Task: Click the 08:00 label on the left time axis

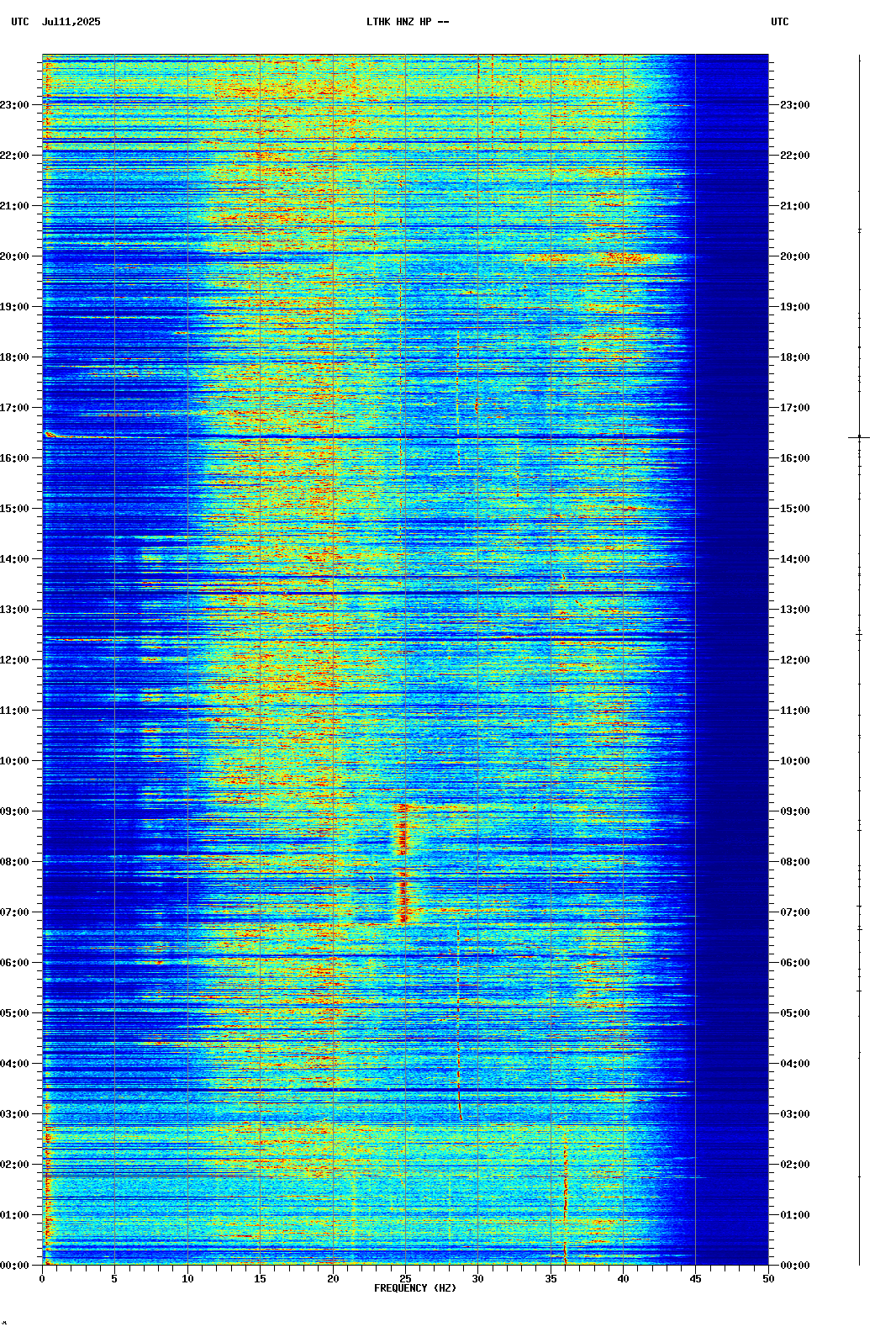Action: pos(14,862)
